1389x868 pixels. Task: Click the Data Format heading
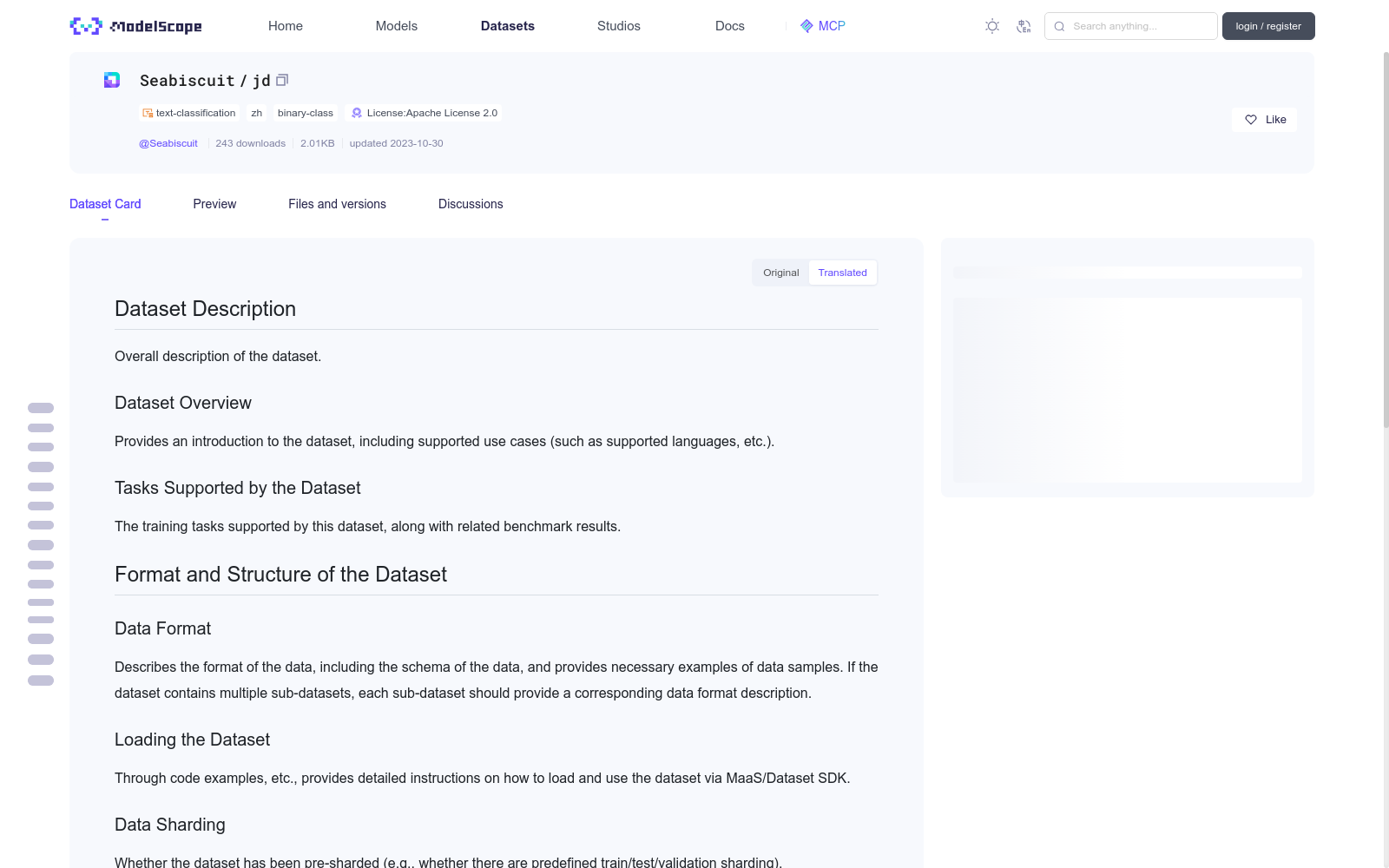[163, 628]
